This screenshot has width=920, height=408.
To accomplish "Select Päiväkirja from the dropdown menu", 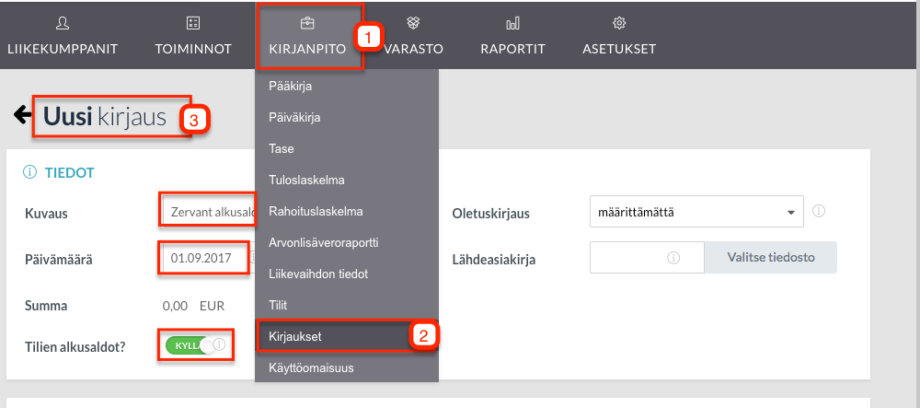I will pyautogui.click(x=347, y=117).
